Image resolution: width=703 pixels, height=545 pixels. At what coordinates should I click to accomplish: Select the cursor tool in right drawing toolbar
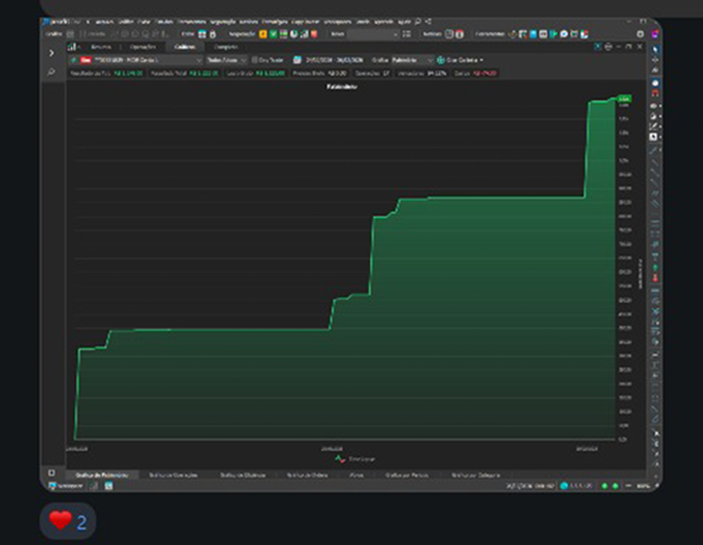click(x=655, y=48)
